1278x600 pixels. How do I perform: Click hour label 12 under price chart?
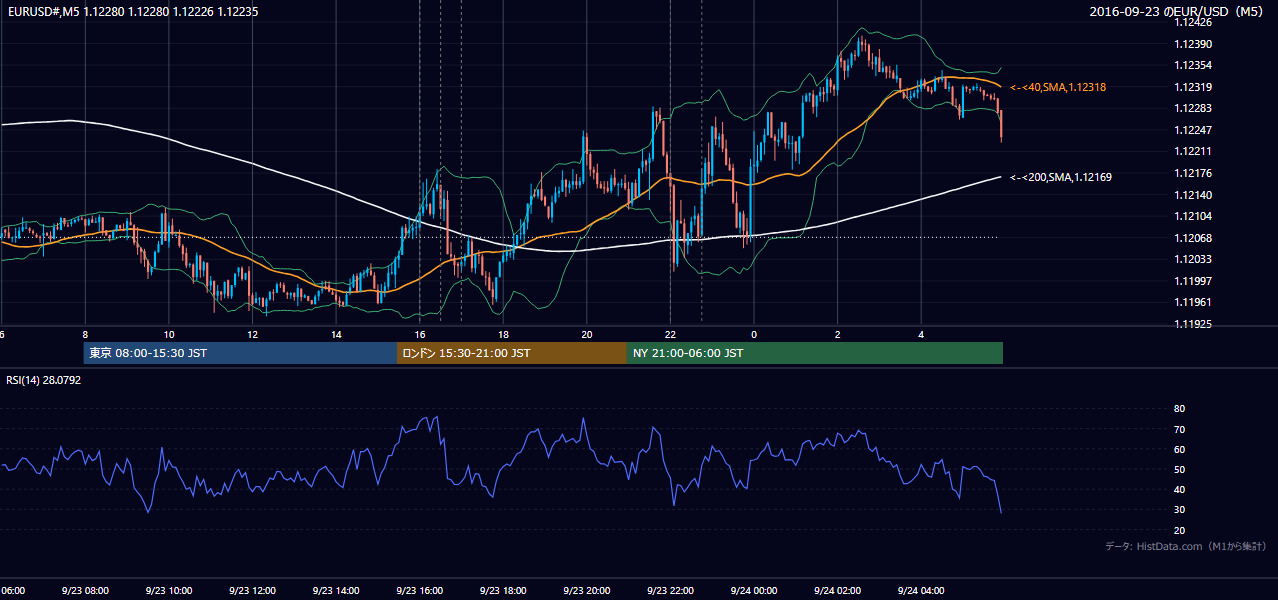[252, 335]
